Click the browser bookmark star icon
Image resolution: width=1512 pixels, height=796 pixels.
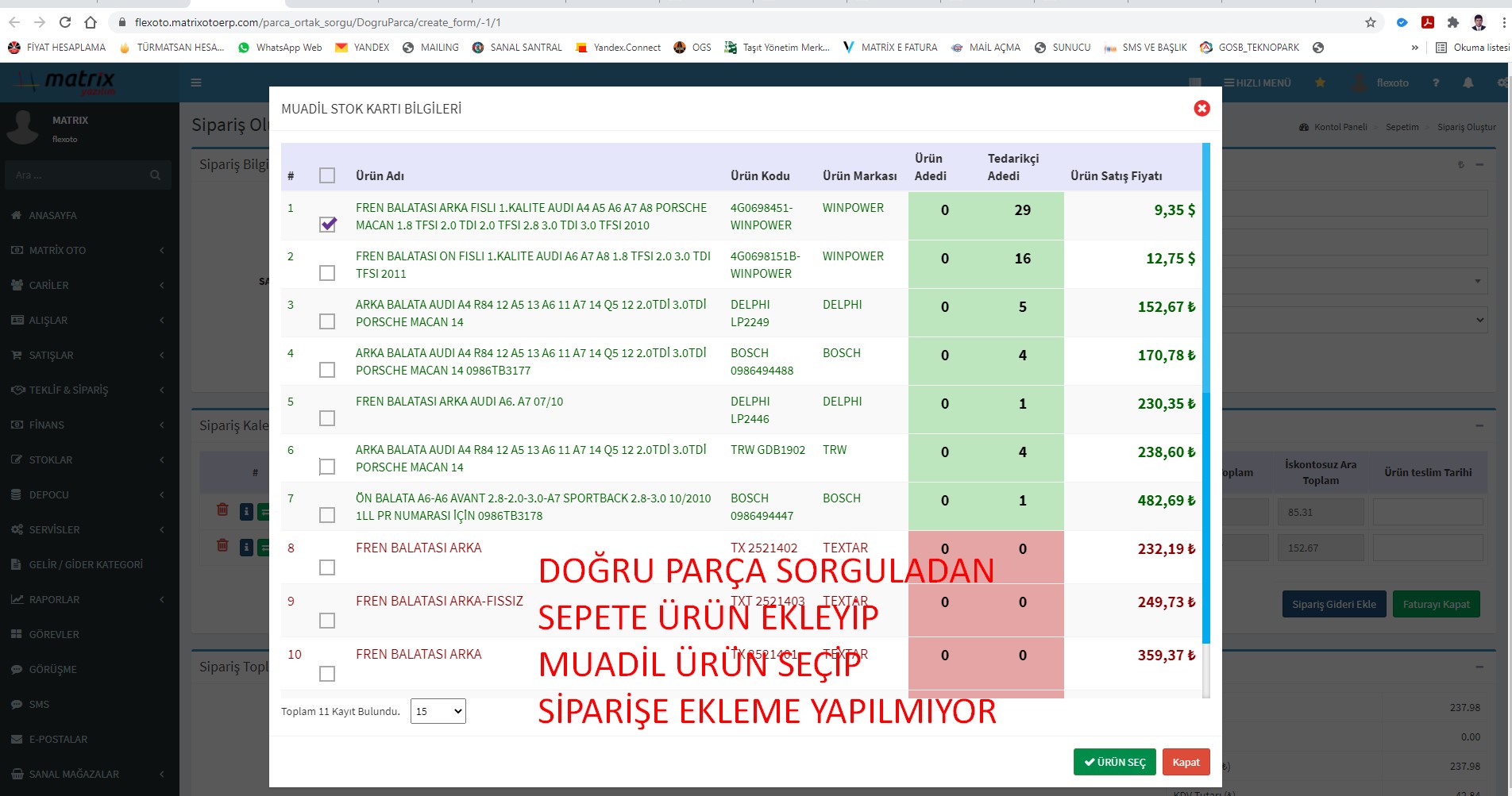tap(1370, 22)
